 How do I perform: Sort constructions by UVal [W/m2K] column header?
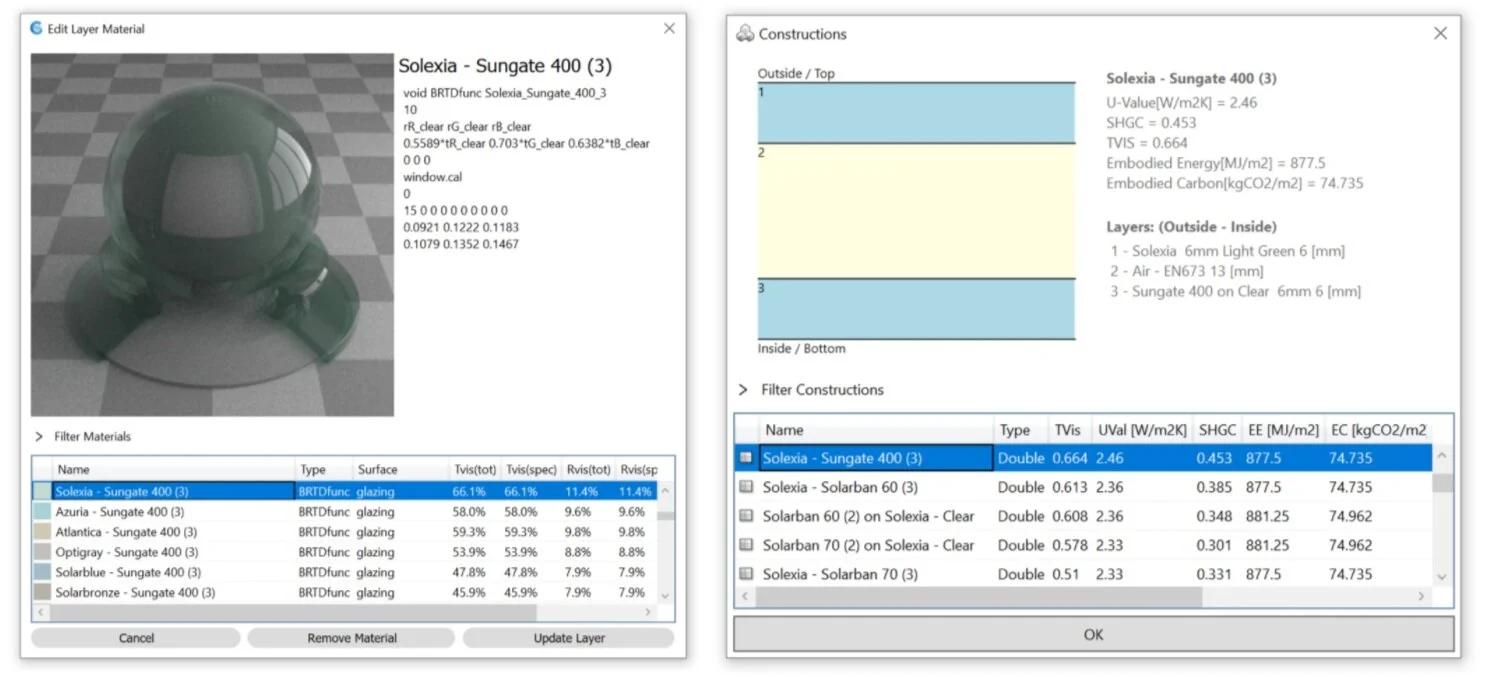pos(1142,430)
